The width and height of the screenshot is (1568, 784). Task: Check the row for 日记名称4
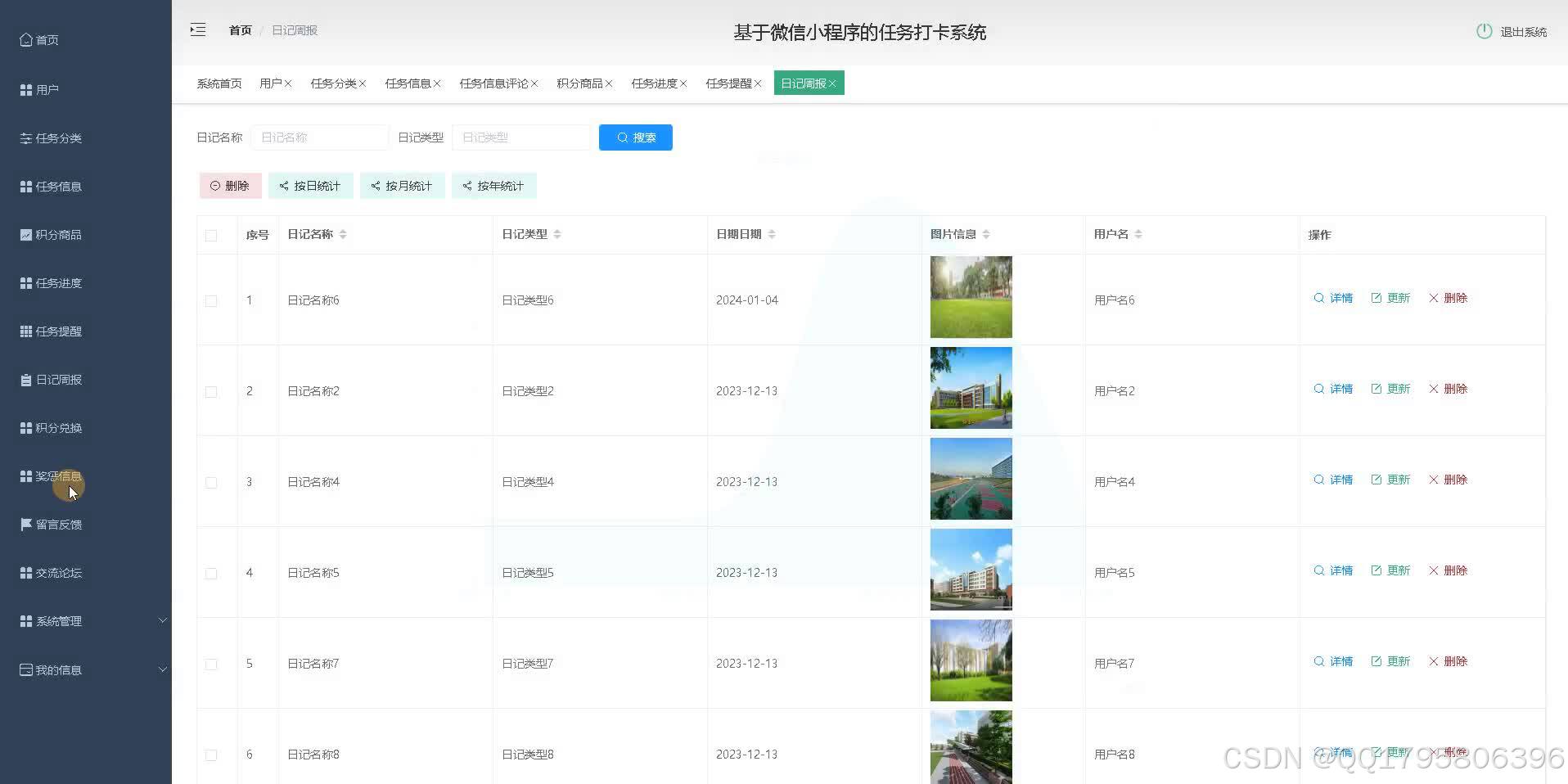pyautogui.click(x=211, y=483)
